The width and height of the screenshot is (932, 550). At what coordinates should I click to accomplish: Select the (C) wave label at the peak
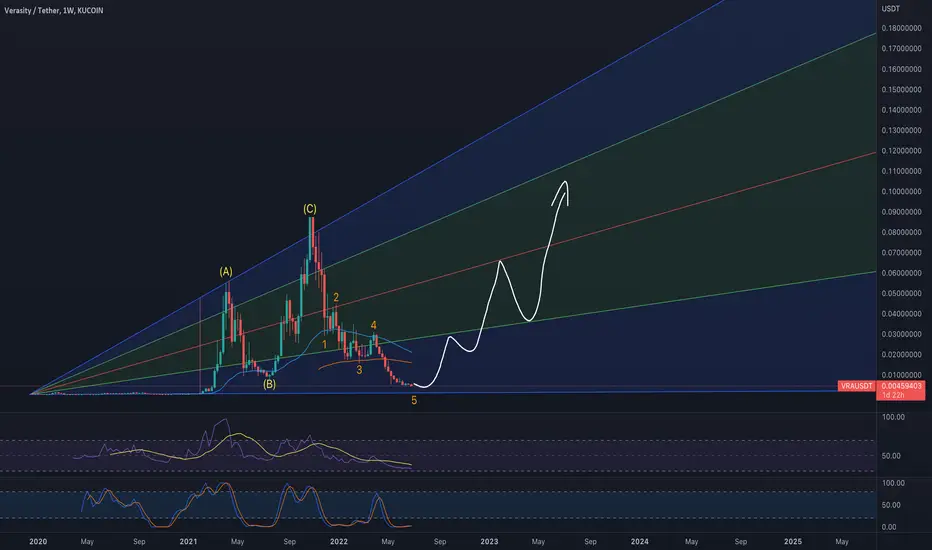pyautogui.click(x=310, y=209)
